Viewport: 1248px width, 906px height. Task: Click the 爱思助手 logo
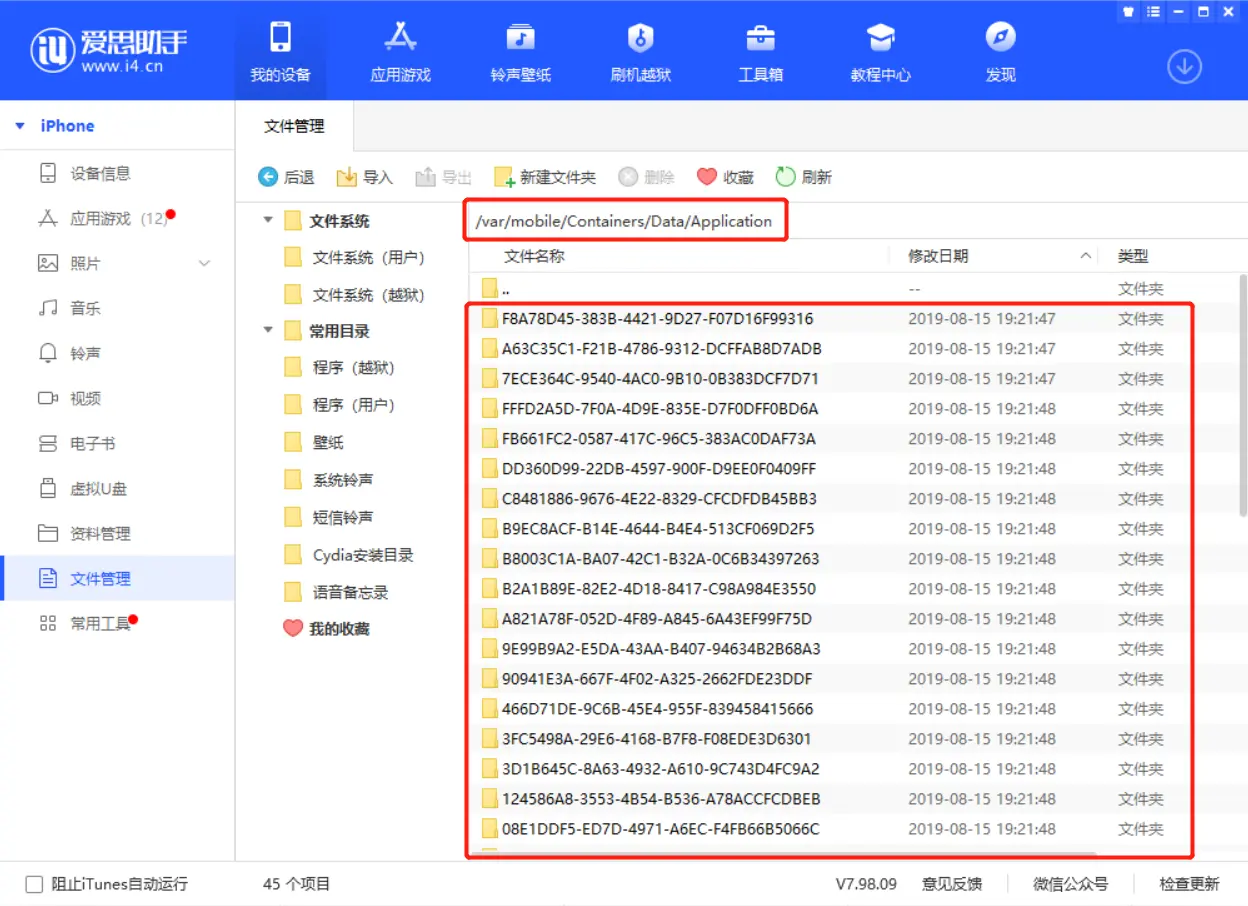point(108,50)
